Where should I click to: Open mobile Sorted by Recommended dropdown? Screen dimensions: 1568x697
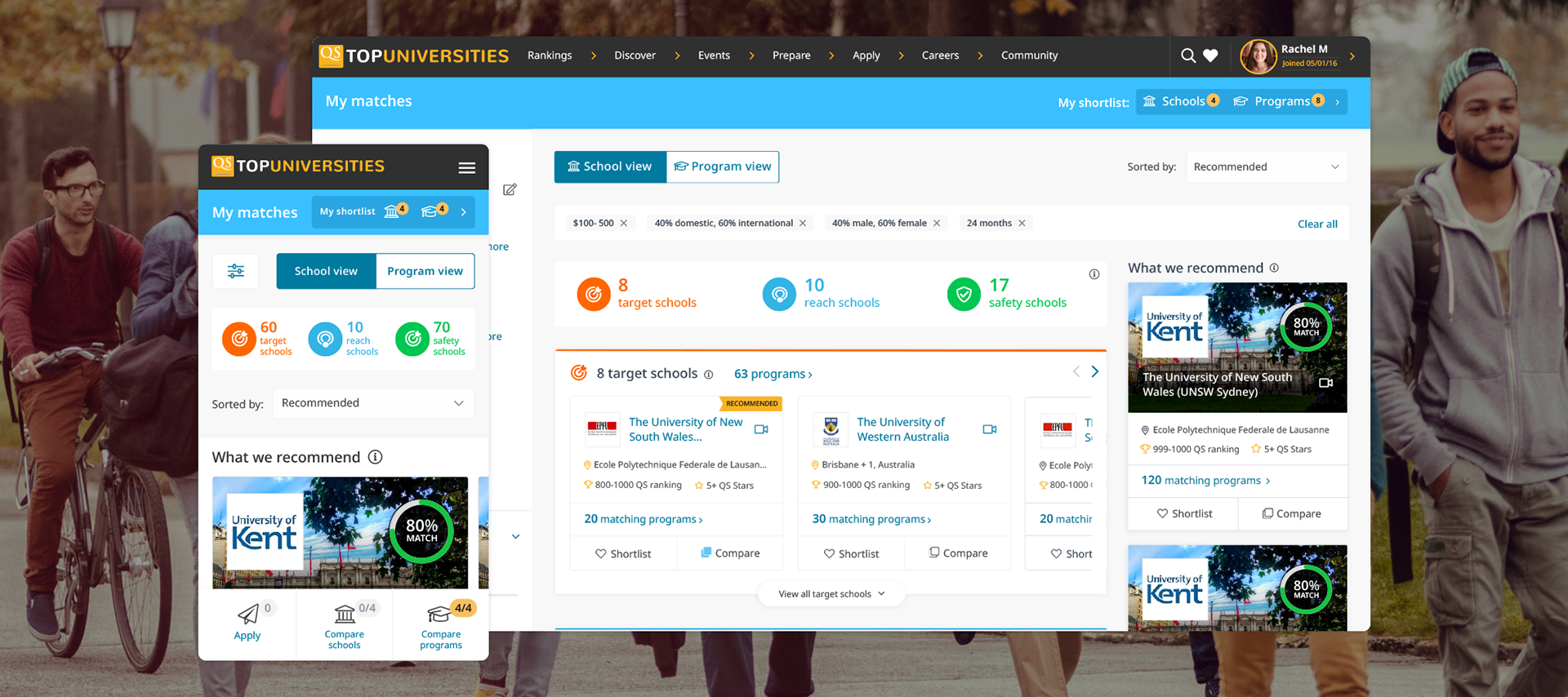point(373,403)
